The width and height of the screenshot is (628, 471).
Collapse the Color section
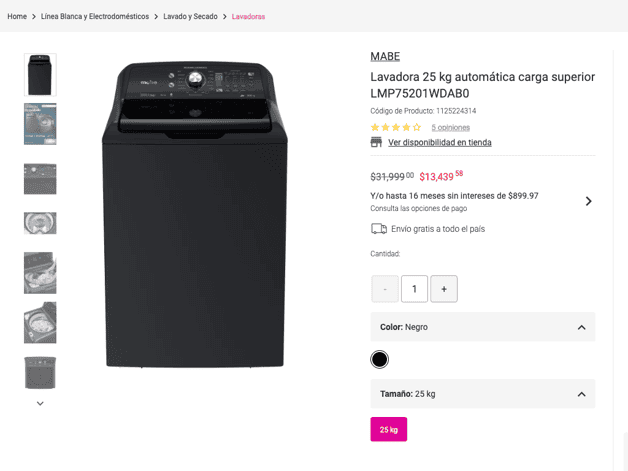click(x=581, y=327)
